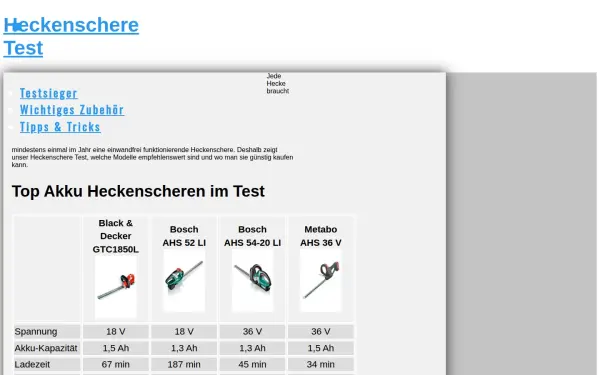Open the Heckenschere Test site title link

pyautogui.click(x=71, y=36)
